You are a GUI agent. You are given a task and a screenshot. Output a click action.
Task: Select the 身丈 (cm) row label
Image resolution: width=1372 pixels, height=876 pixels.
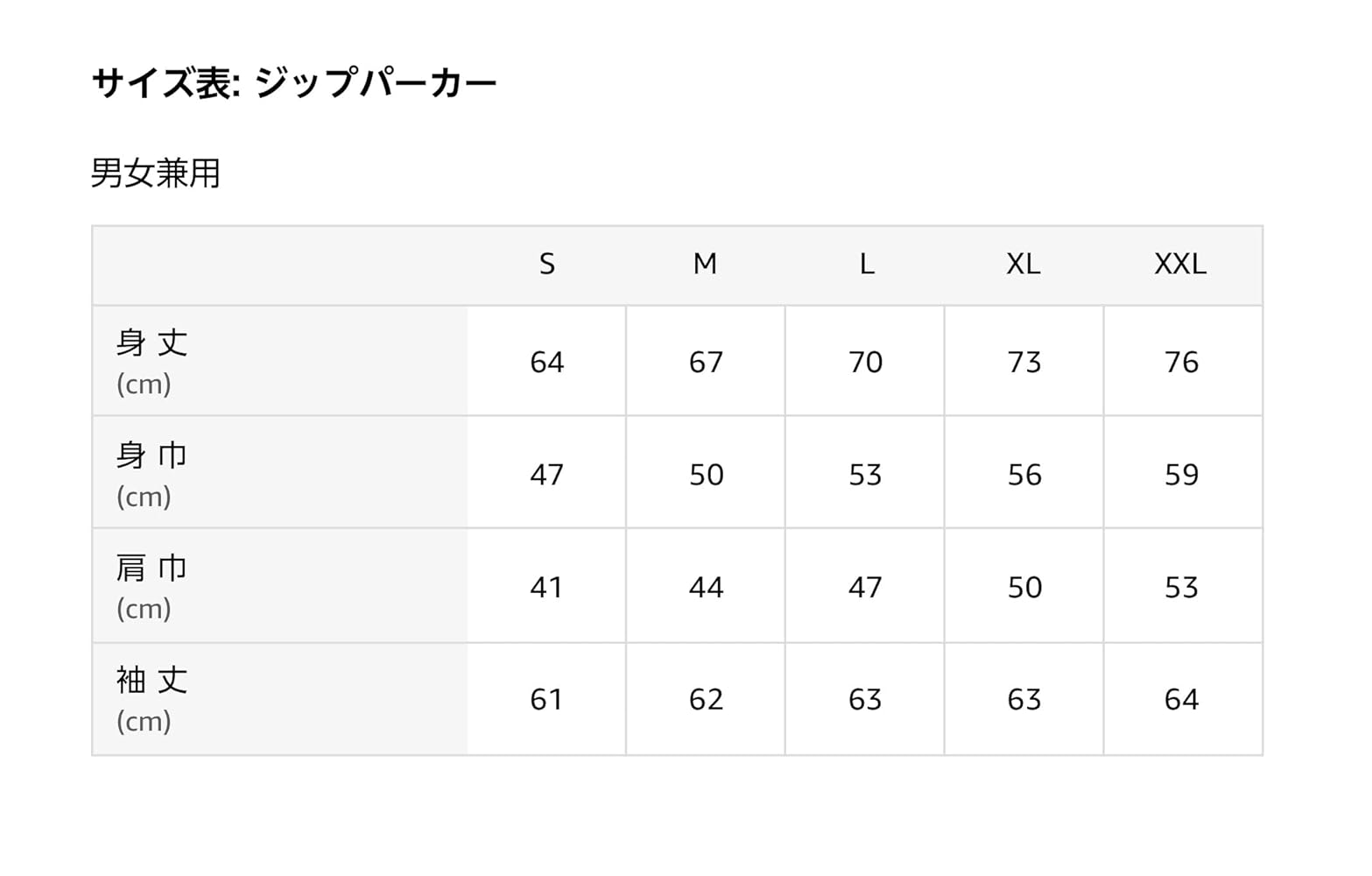(152, 361)
